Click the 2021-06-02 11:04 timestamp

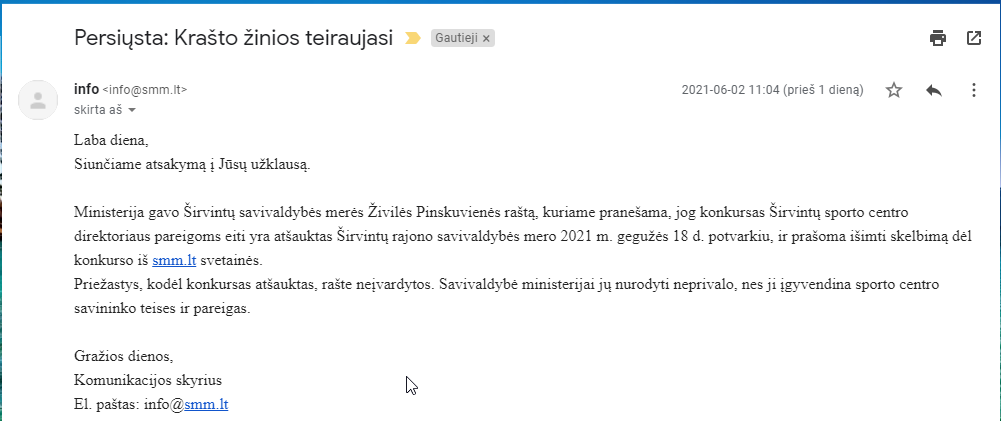point(772,90)
